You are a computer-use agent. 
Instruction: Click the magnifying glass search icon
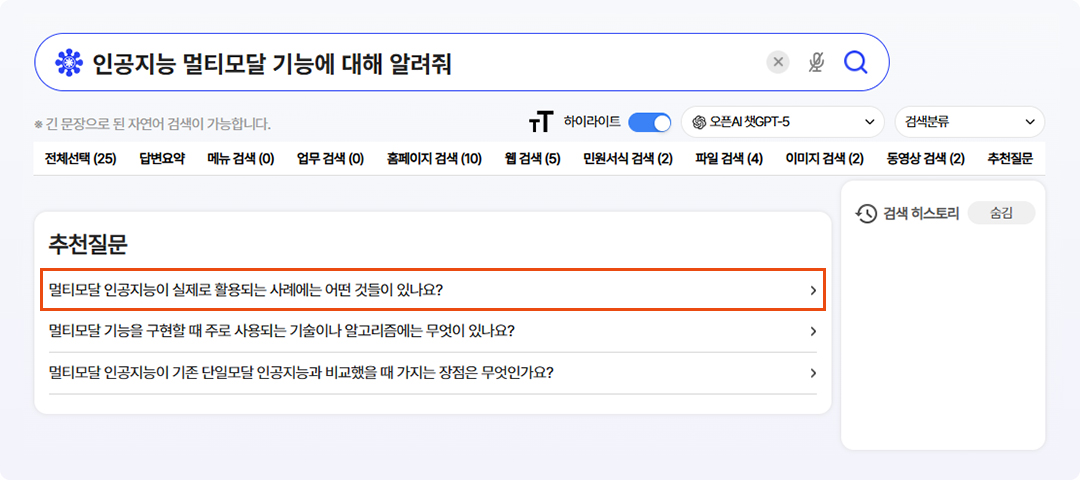click(855, 63)
